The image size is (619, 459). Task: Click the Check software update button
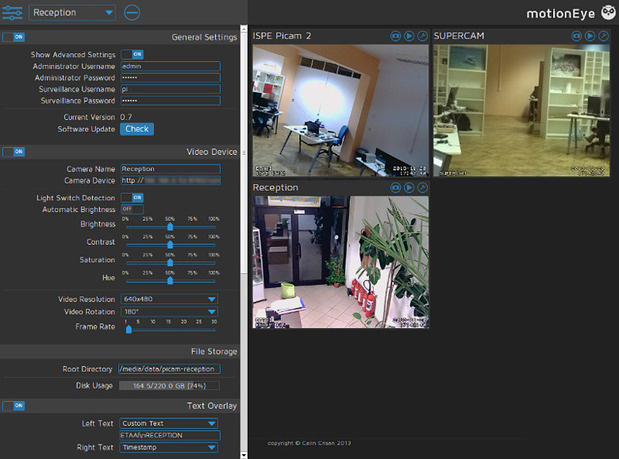pyautogui.click(x=136, y=129)
